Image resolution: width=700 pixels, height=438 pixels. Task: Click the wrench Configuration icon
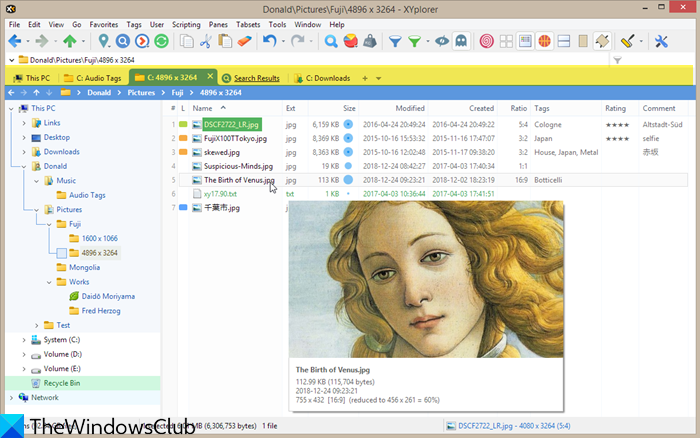tap(661, 42)
